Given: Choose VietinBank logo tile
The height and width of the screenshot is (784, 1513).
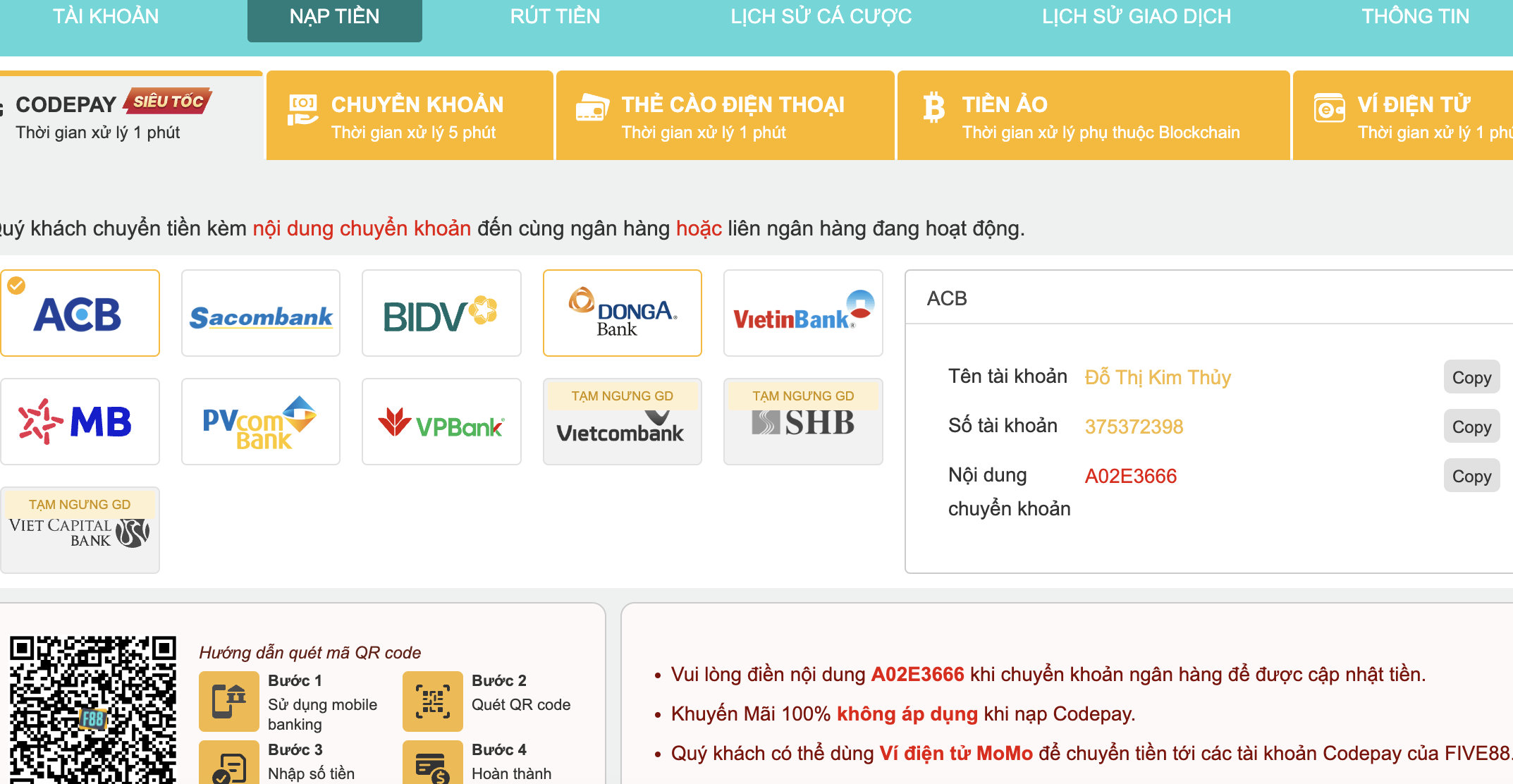Looking at the screenshot, I should (x=802, y=314).
